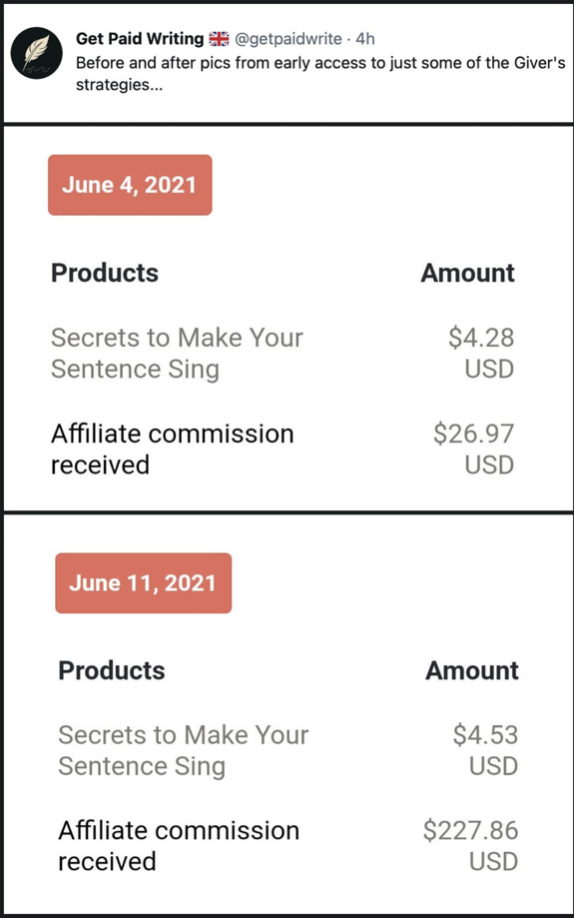Click the $4.28 USD amount
Screen dimensions: 574x918
[x=481, y=354]
